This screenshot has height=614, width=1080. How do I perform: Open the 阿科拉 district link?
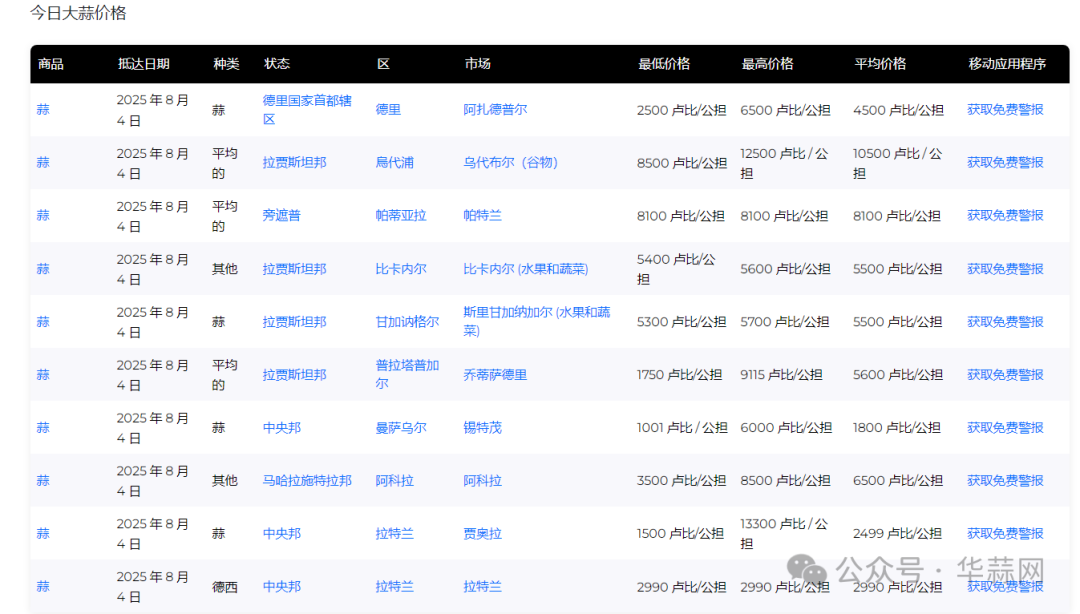(394, 481)
